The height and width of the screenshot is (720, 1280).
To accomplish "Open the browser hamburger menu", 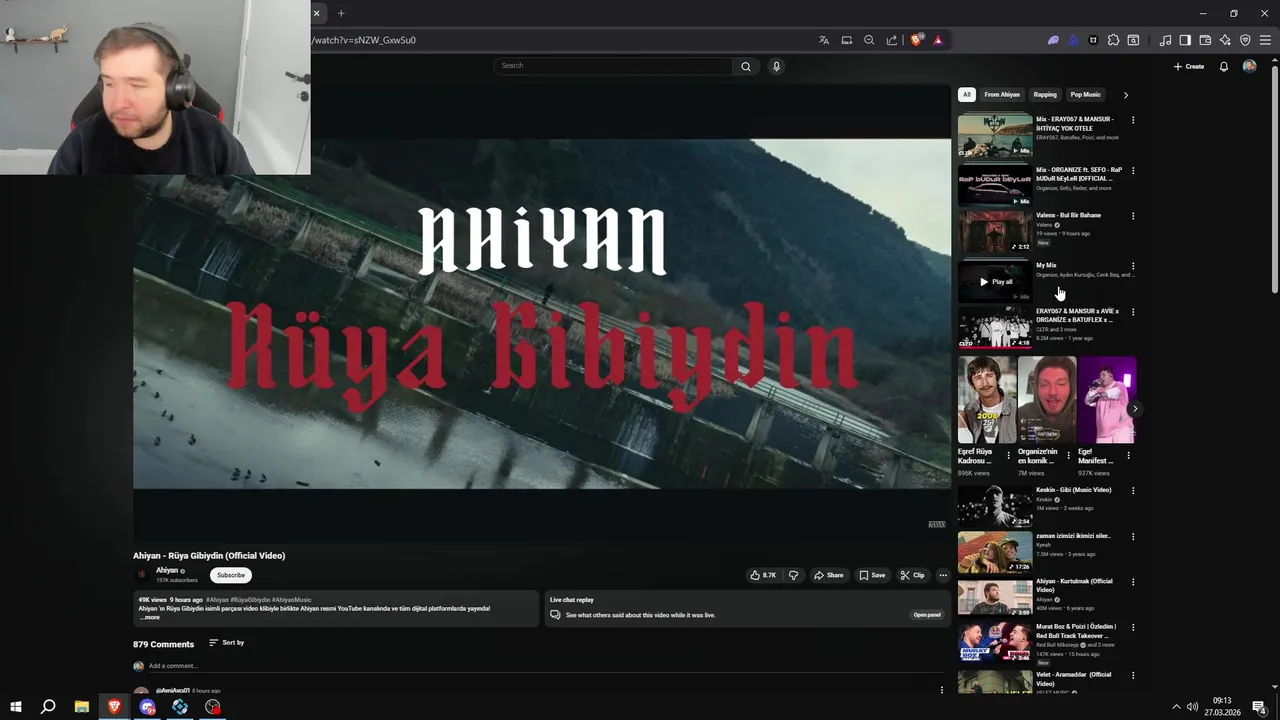I will (1265, 40).
